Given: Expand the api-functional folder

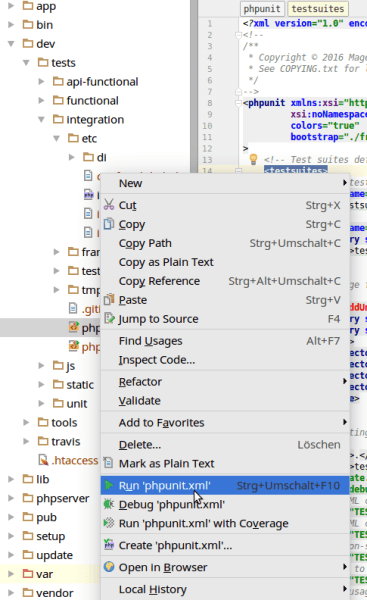Looking at the screenshot, I should click(x=41, y=81).
